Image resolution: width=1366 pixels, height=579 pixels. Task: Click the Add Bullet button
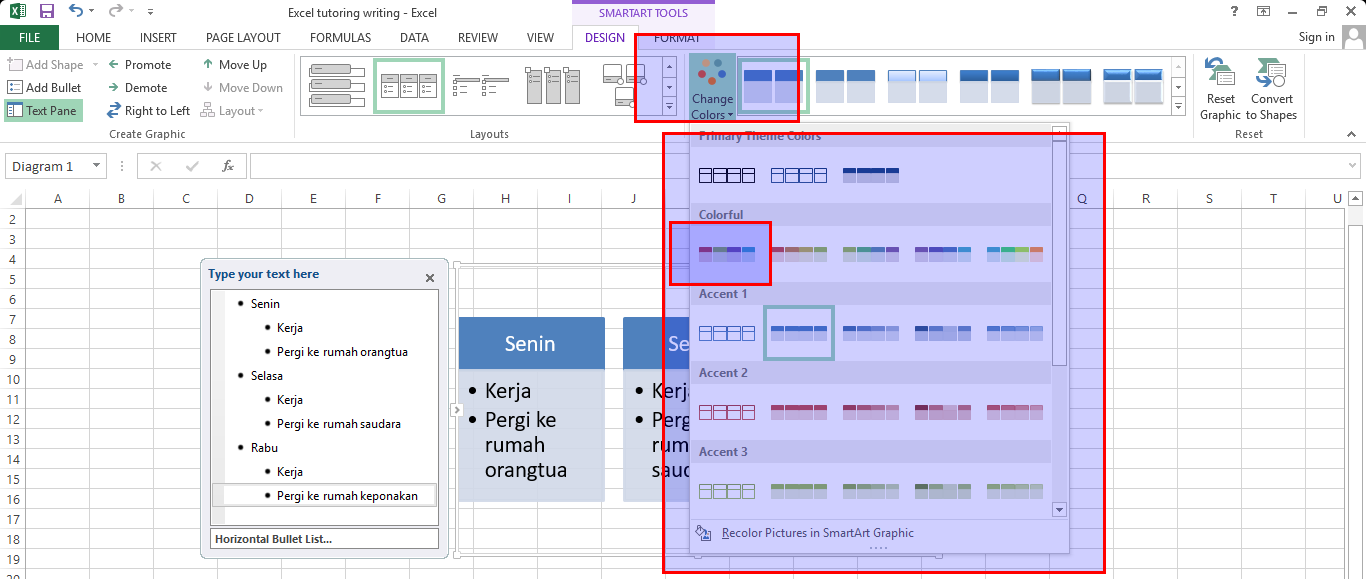tap(45, 88)
